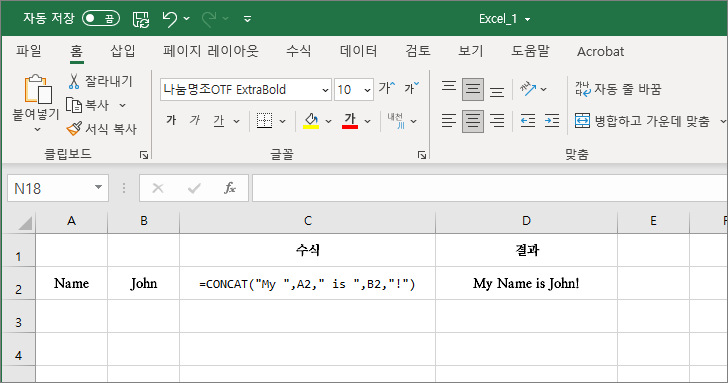Expand fill color dropdown arrow
728x383 pixels.
pyautogui.click(x=328, y=122)
